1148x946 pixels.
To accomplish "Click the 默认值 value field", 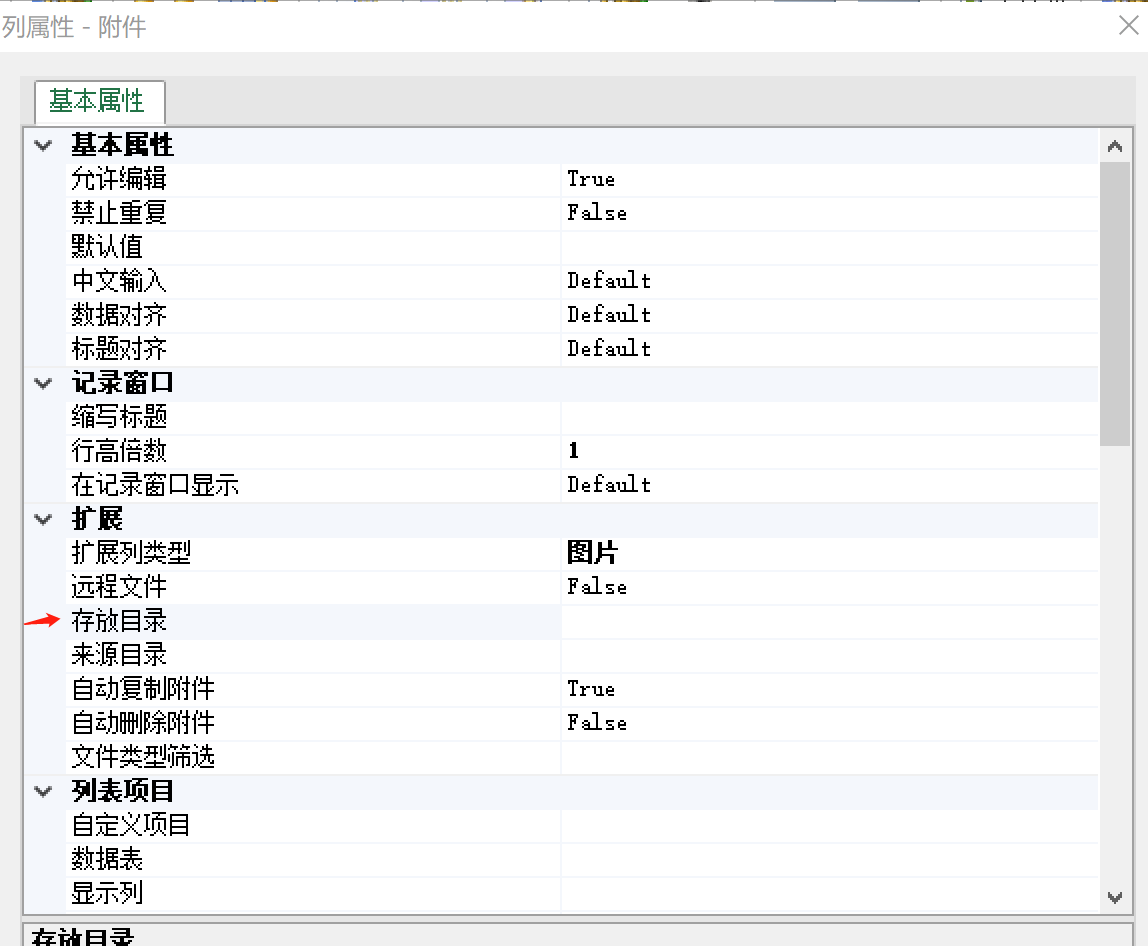I will click(828, 247).
